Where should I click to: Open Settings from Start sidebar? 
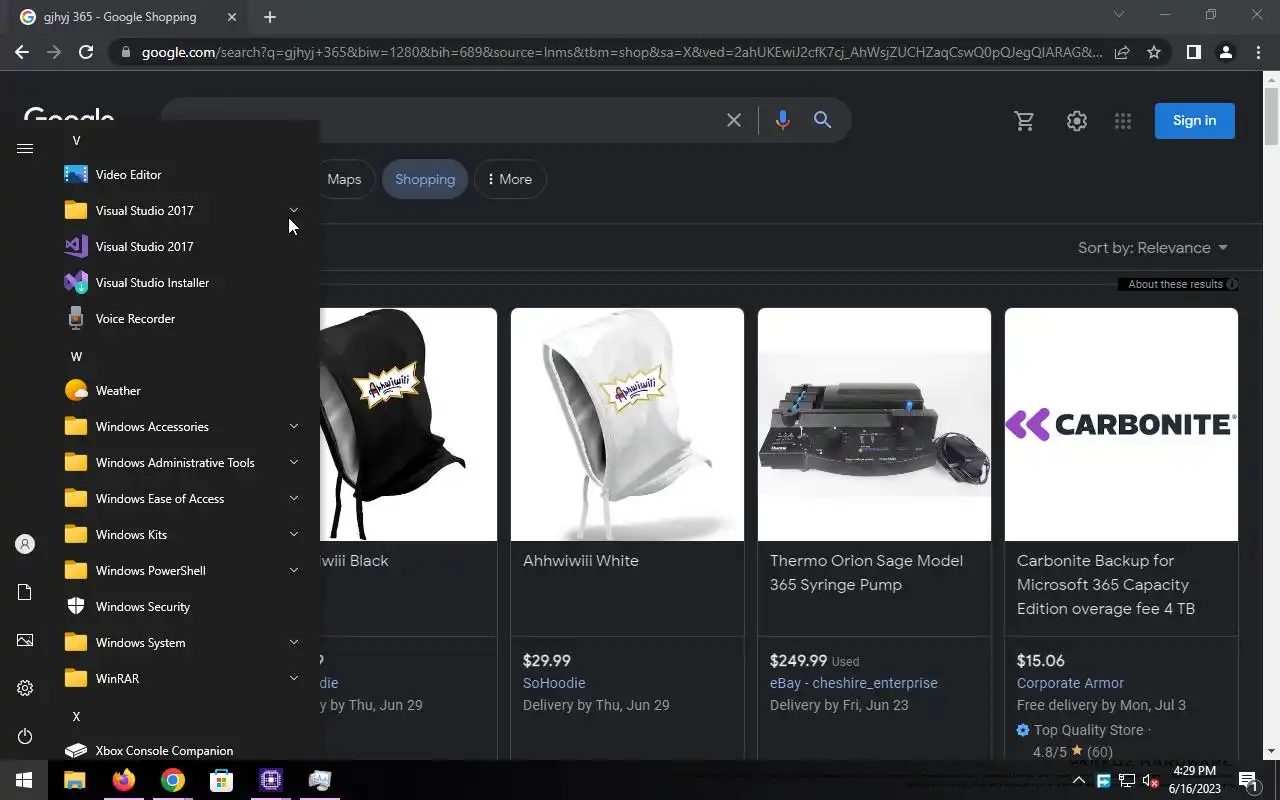point(25,688)
